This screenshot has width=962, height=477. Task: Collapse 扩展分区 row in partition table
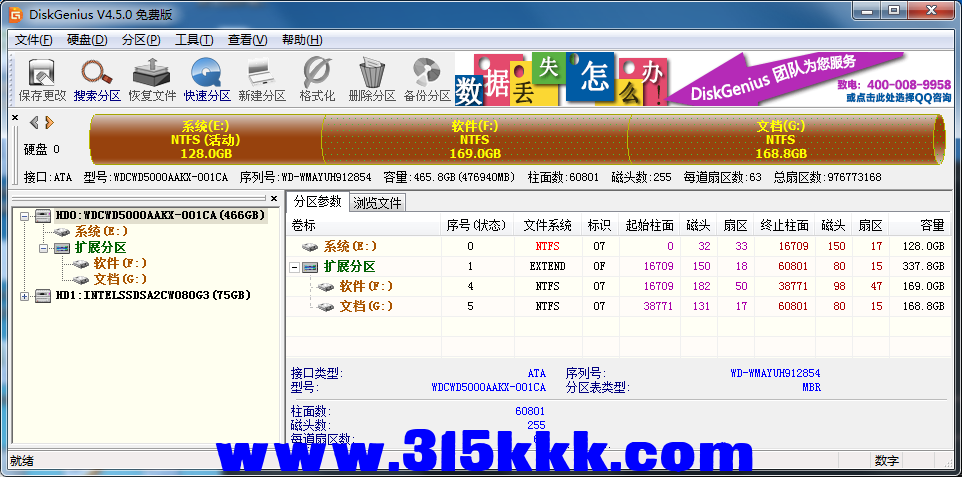click(294, 267)
